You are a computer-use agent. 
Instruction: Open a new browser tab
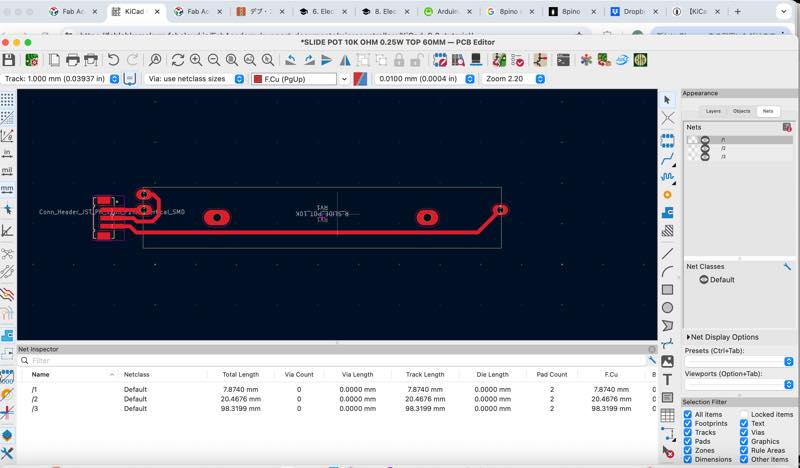[x=737, y=11]
